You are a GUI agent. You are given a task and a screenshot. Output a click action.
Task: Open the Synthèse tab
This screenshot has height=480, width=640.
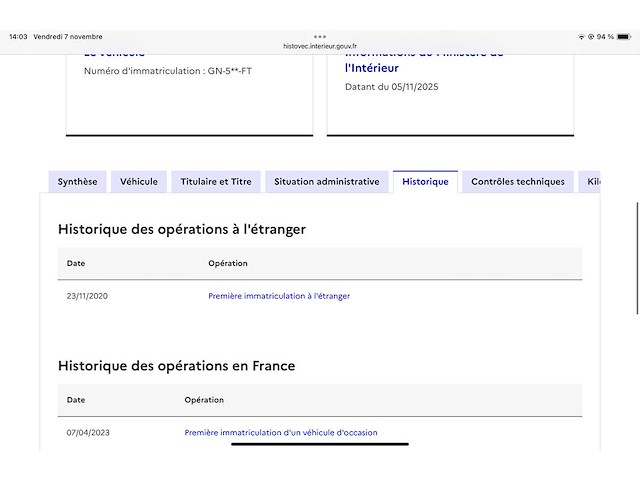click(77, 182)
